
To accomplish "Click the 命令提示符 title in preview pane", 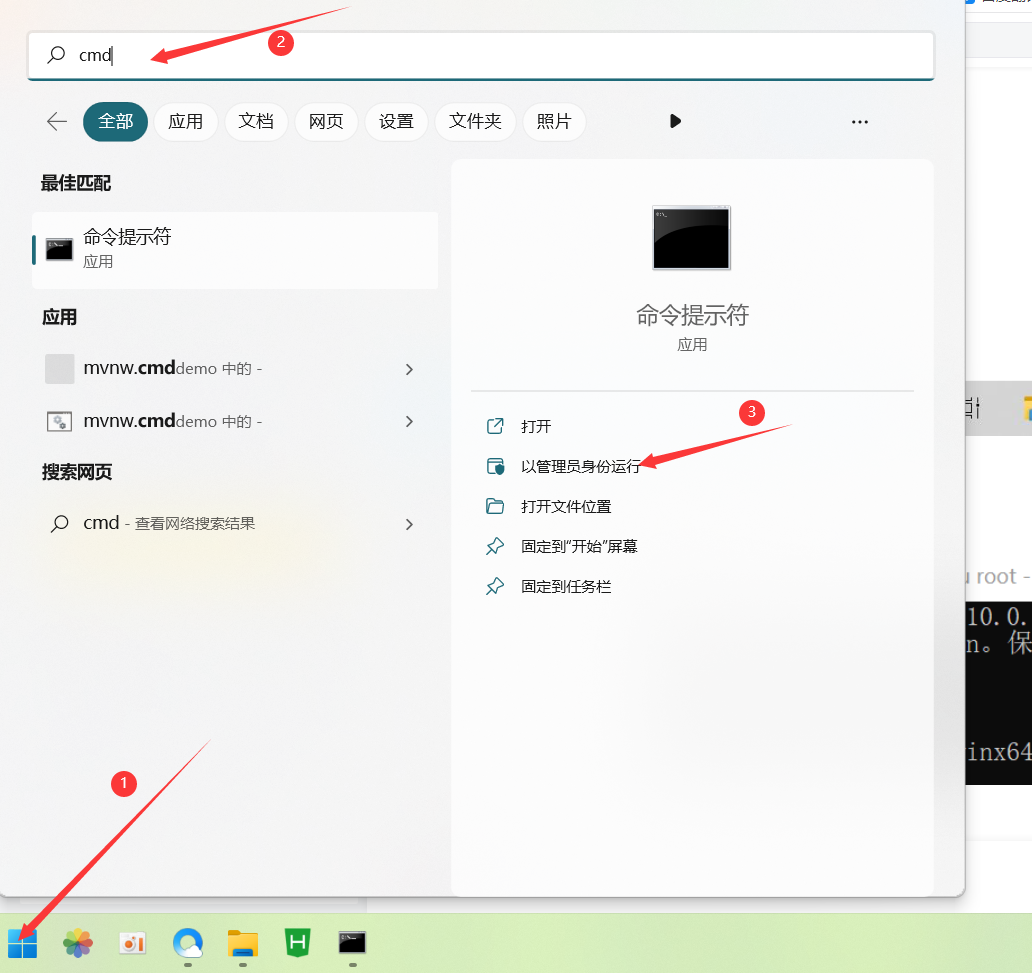I will [692, 315].
